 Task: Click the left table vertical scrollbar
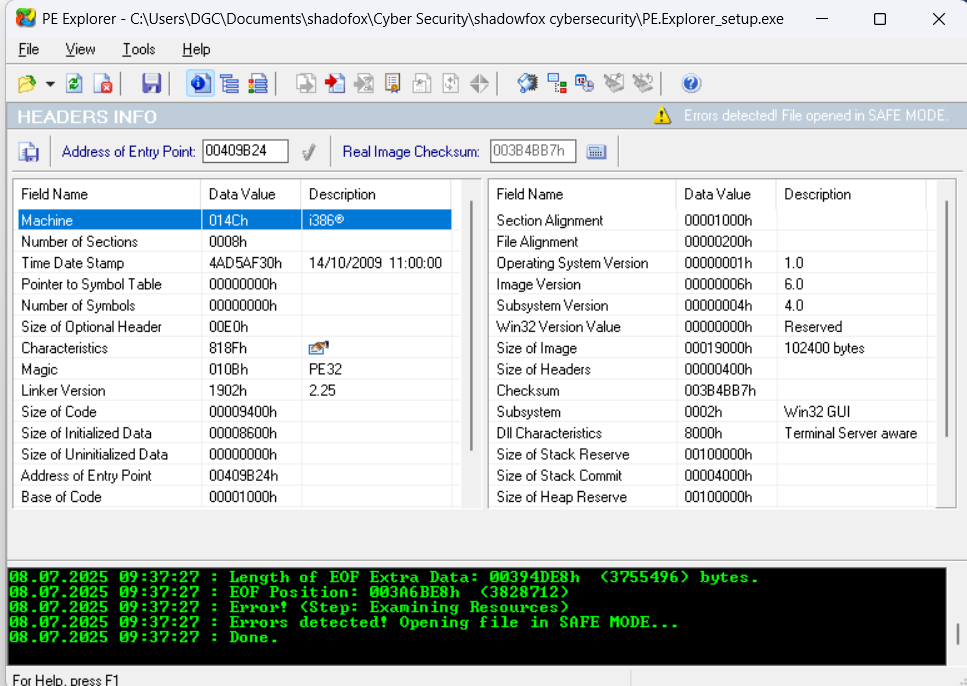click(x=471, y=325)
